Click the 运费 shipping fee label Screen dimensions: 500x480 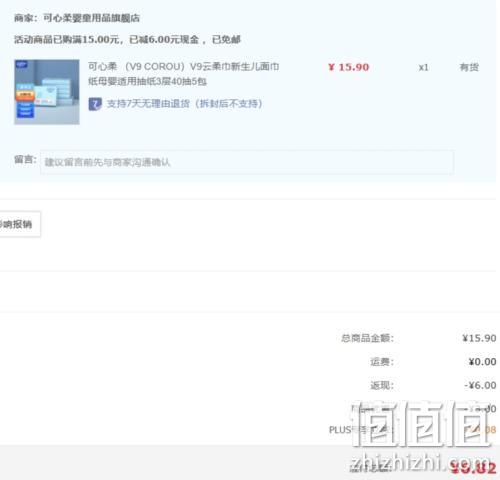[382, 362]
